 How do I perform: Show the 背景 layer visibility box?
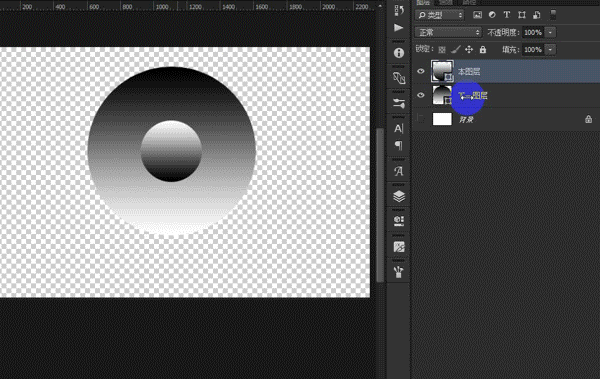click(421, 119)
